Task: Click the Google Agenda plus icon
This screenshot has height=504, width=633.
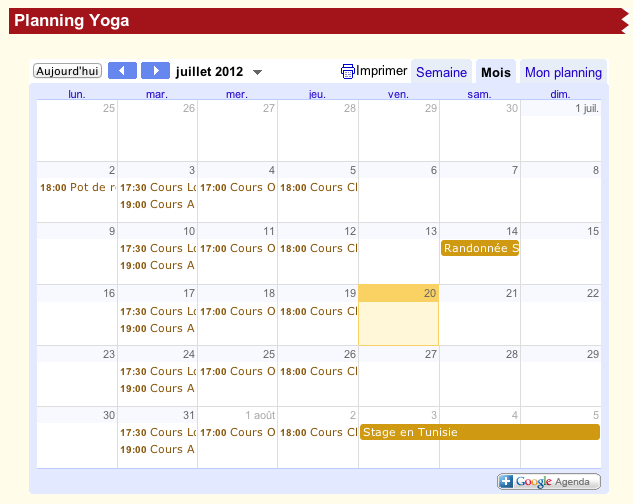Action: (x=506, y=482)
